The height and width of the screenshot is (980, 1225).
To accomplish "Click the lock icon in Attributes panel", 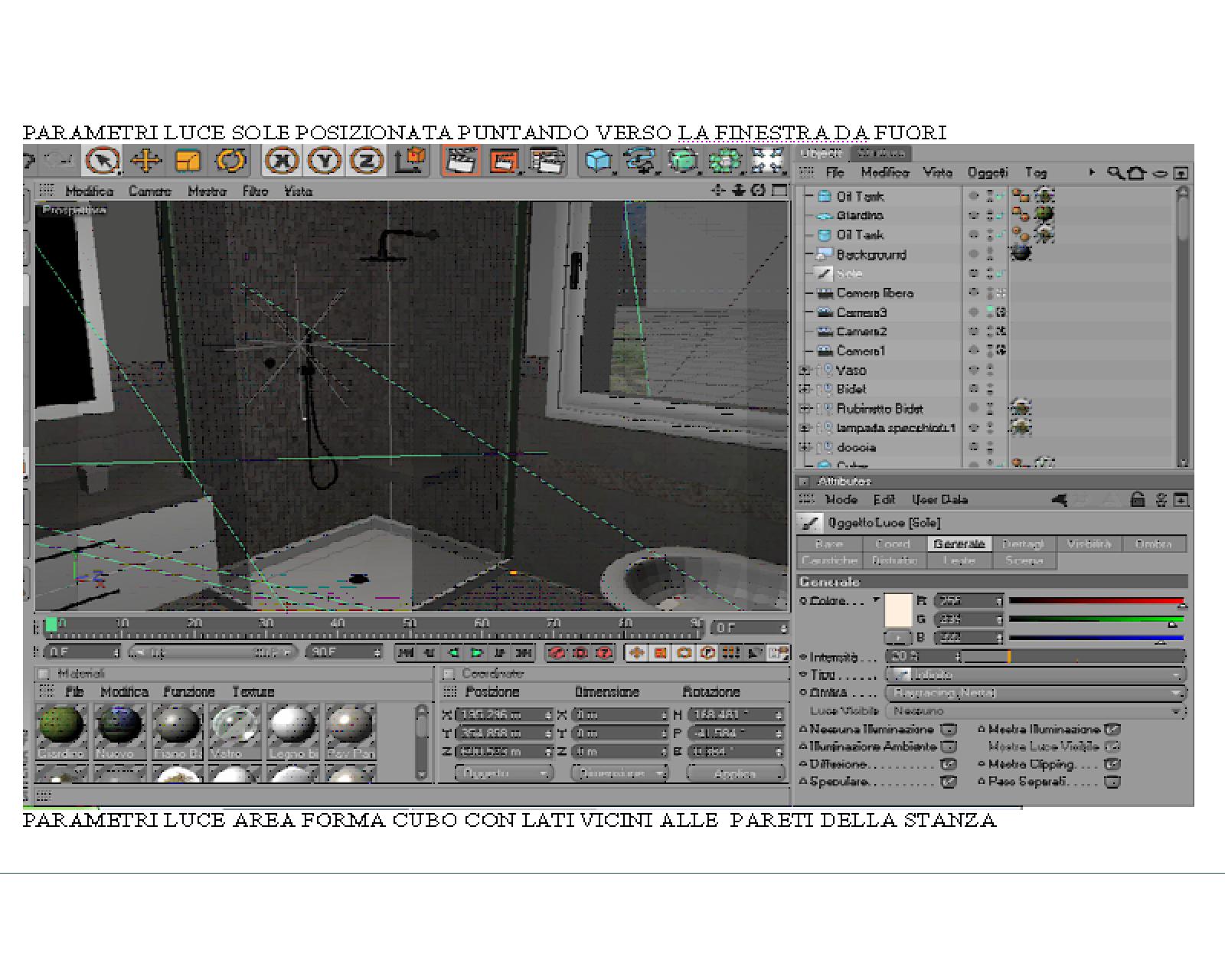I will [x=1138, y=500].
